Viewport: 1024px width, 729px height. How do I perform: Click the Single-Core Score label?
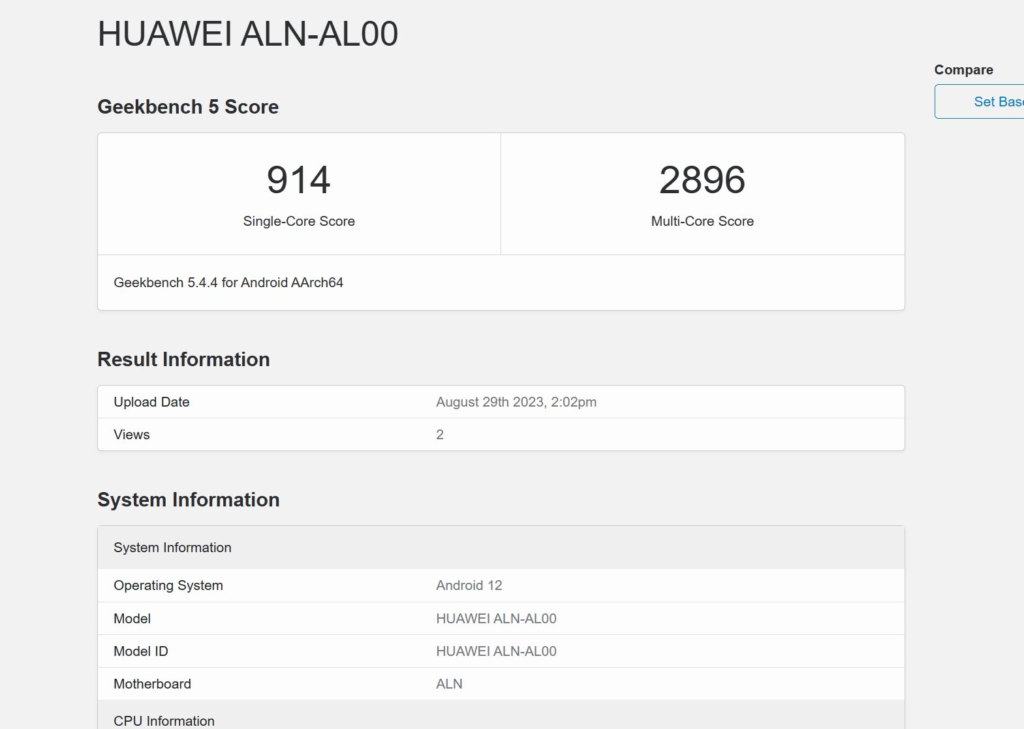(299, 221)
